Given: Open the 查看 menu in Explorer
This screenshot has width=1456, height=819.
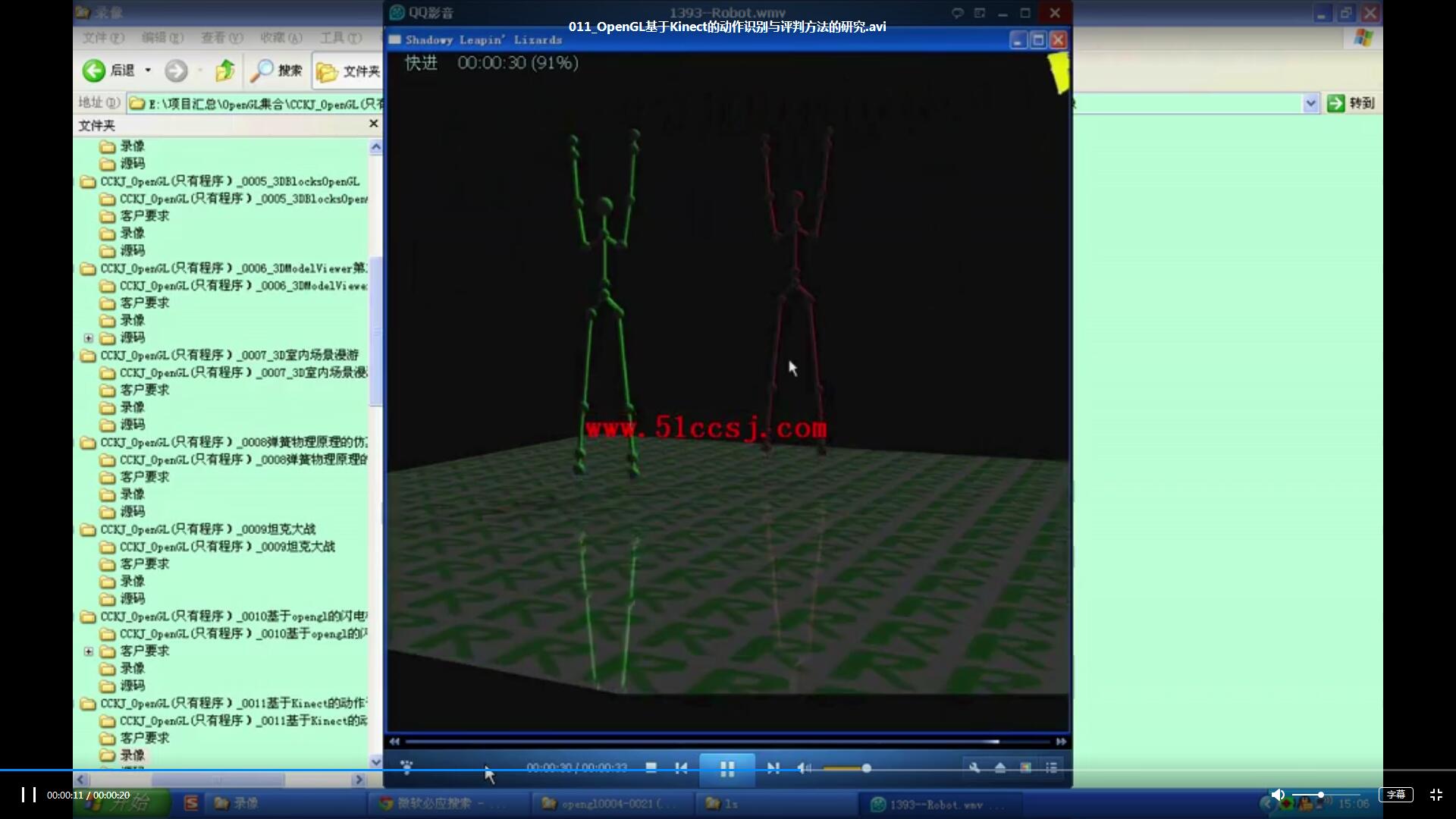Looking at the screenshot, I should pos(221,37).
